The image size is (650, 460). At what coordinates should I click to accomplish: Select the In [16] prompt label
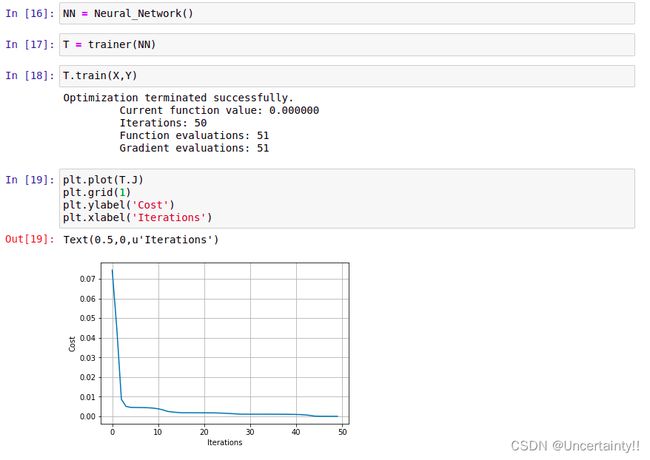point(30,13)
